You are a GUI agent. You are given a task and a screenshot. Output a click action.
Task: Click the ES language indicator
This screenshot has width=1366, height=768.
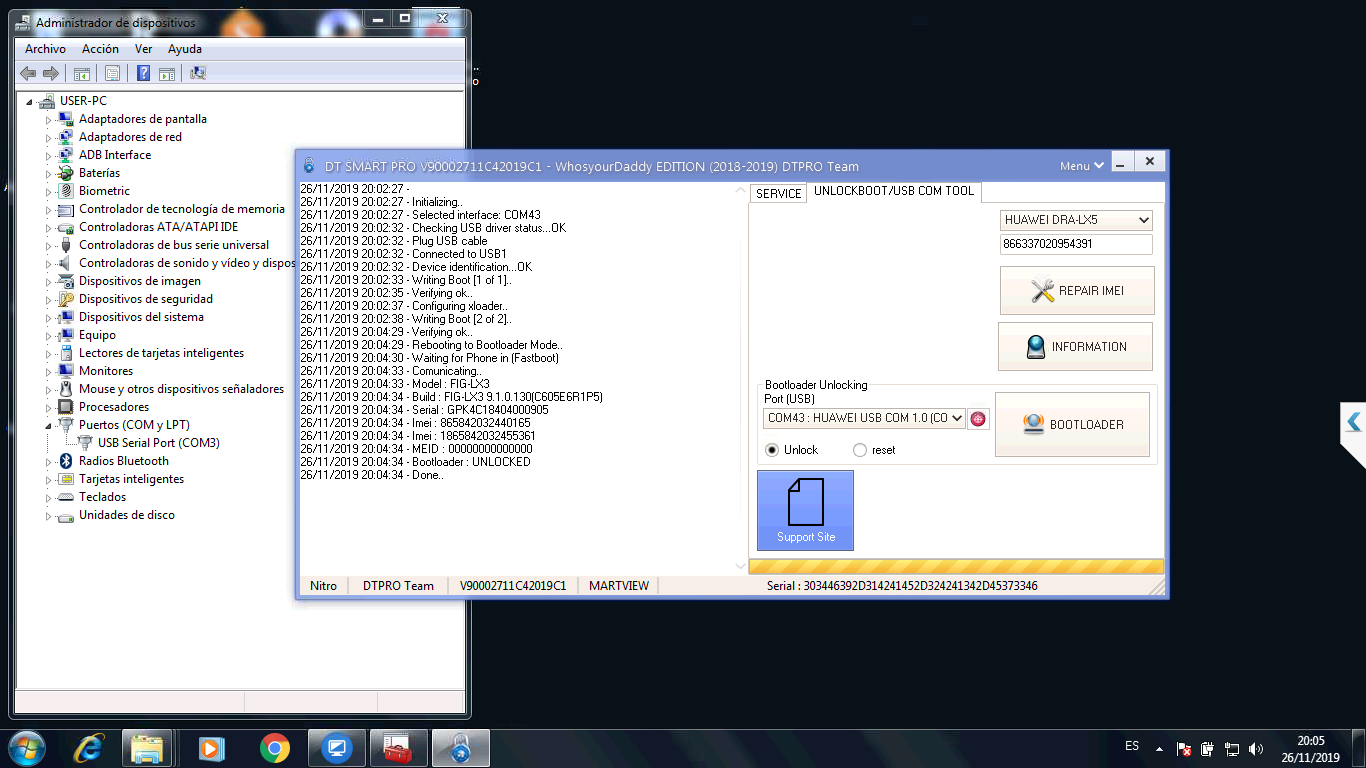(1132, 746)
